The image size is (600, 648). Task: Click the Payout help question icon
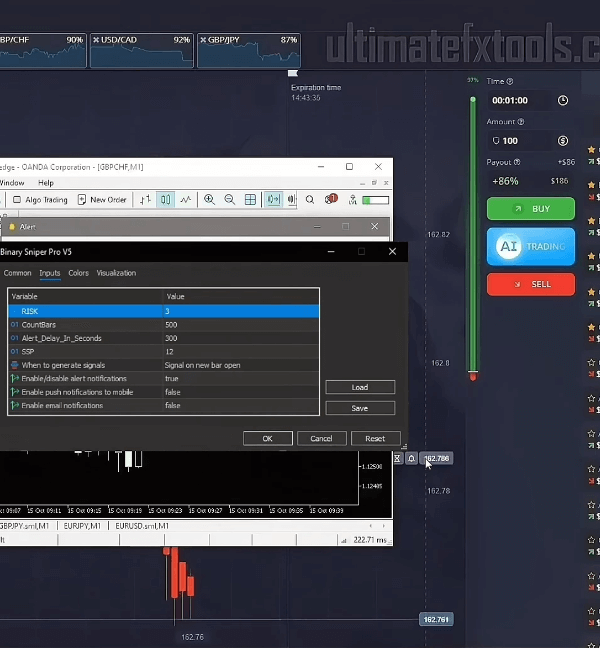[517, 162]
